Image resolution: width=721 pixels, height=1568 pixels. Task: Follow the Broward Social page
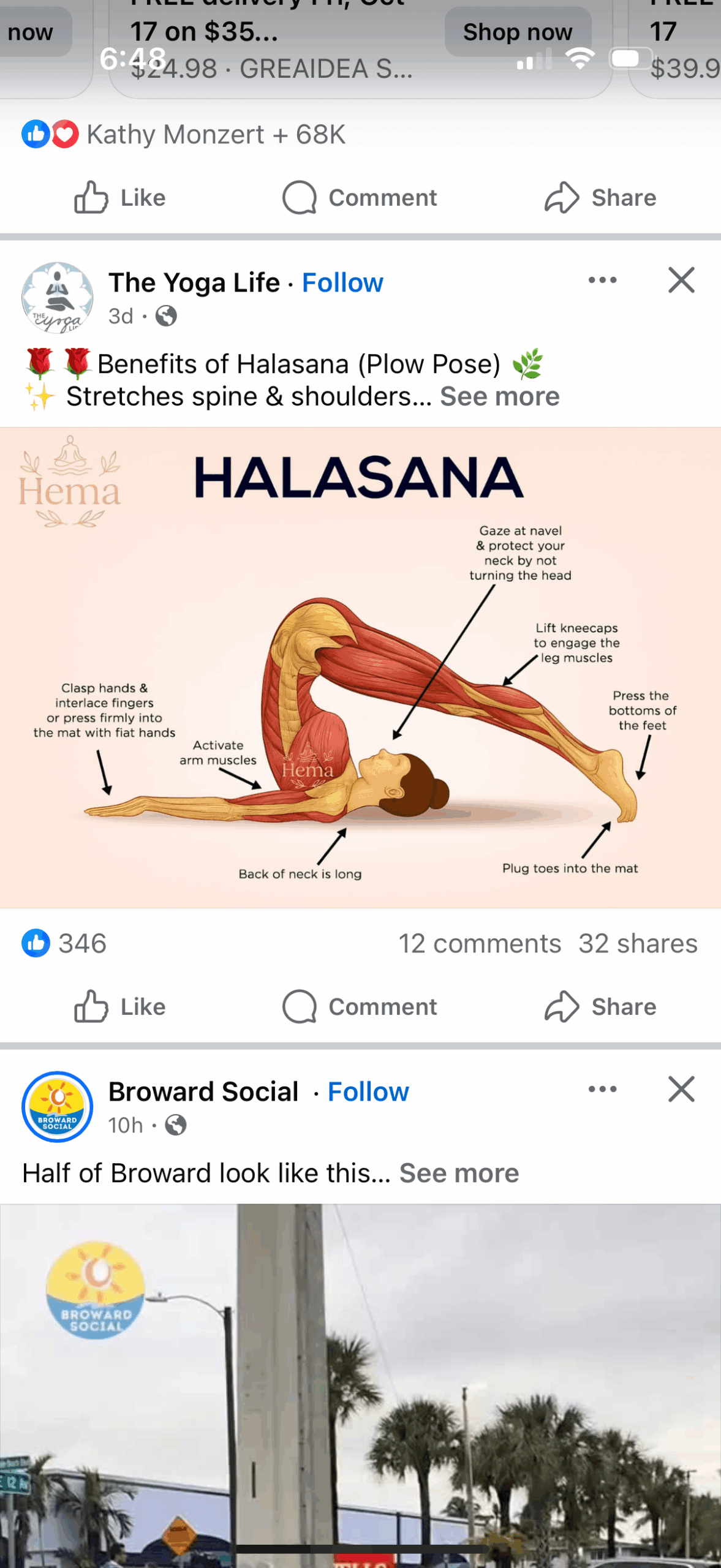point(368,1092)
